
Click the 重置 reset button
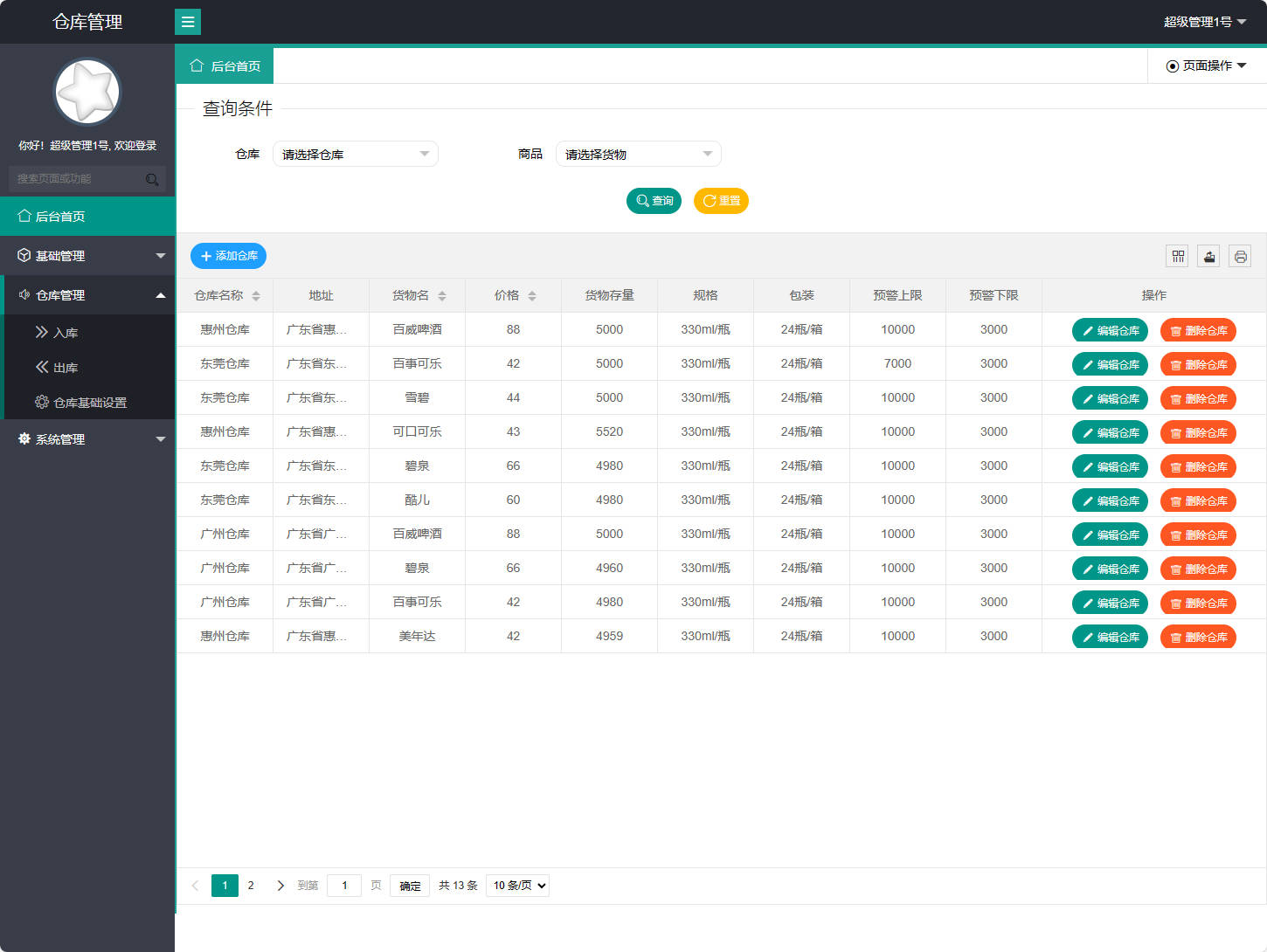pos(721,201)
